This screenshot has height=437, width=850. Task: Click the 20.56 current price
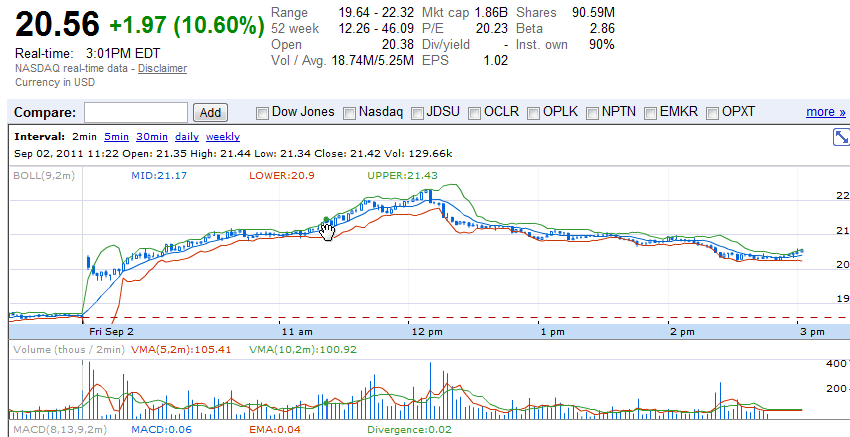point(57,25)
